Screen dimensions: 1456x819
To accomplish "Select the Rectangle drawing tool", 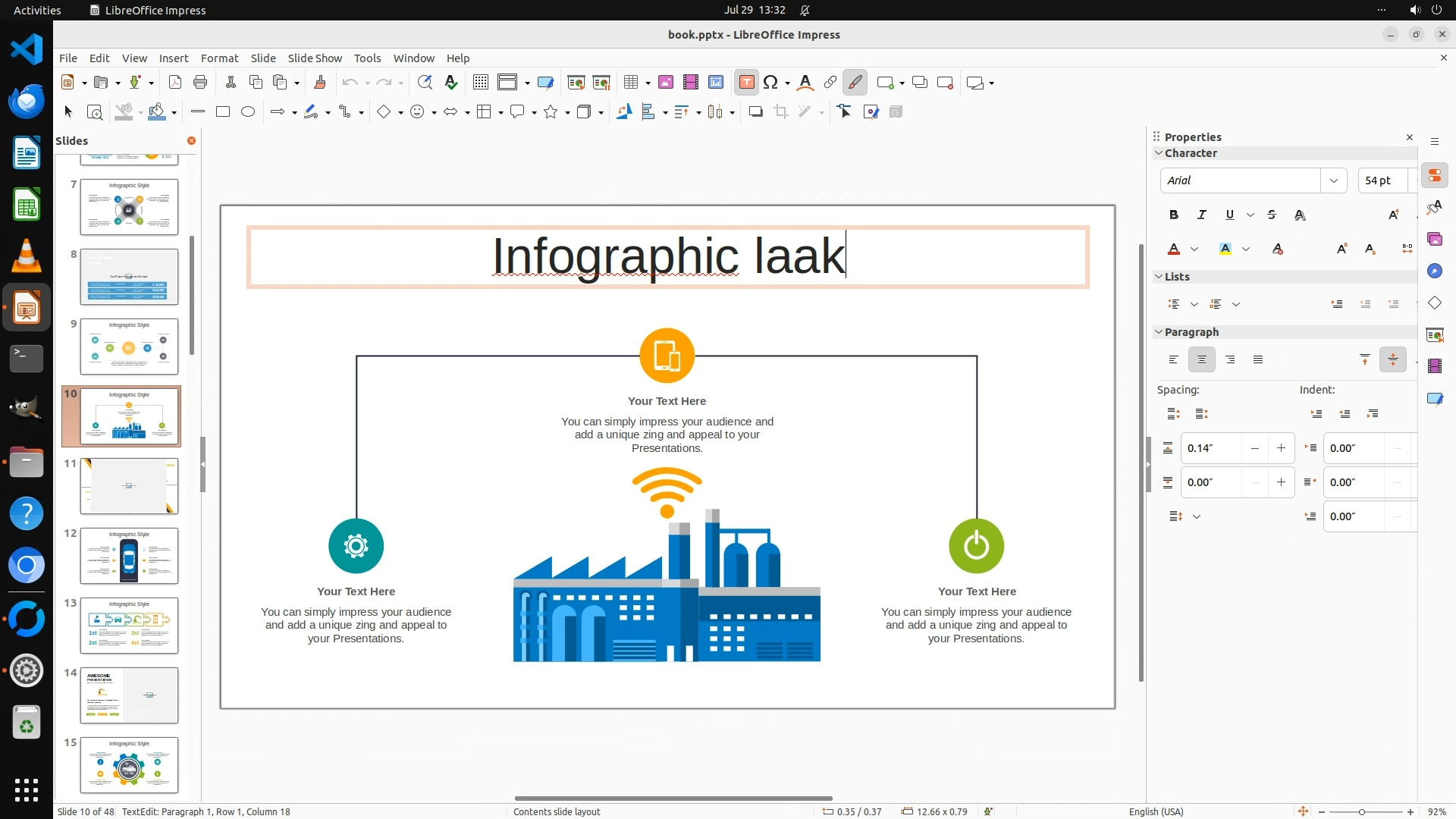I will click(223, 112).
